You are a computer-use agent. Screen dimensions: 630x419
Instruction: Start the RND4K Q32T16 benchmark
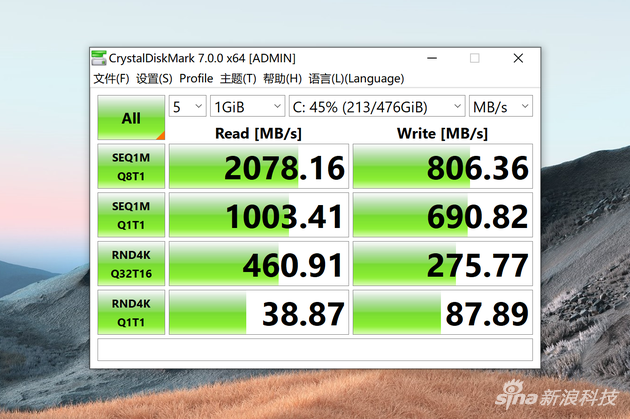click(x=131, y=264)
